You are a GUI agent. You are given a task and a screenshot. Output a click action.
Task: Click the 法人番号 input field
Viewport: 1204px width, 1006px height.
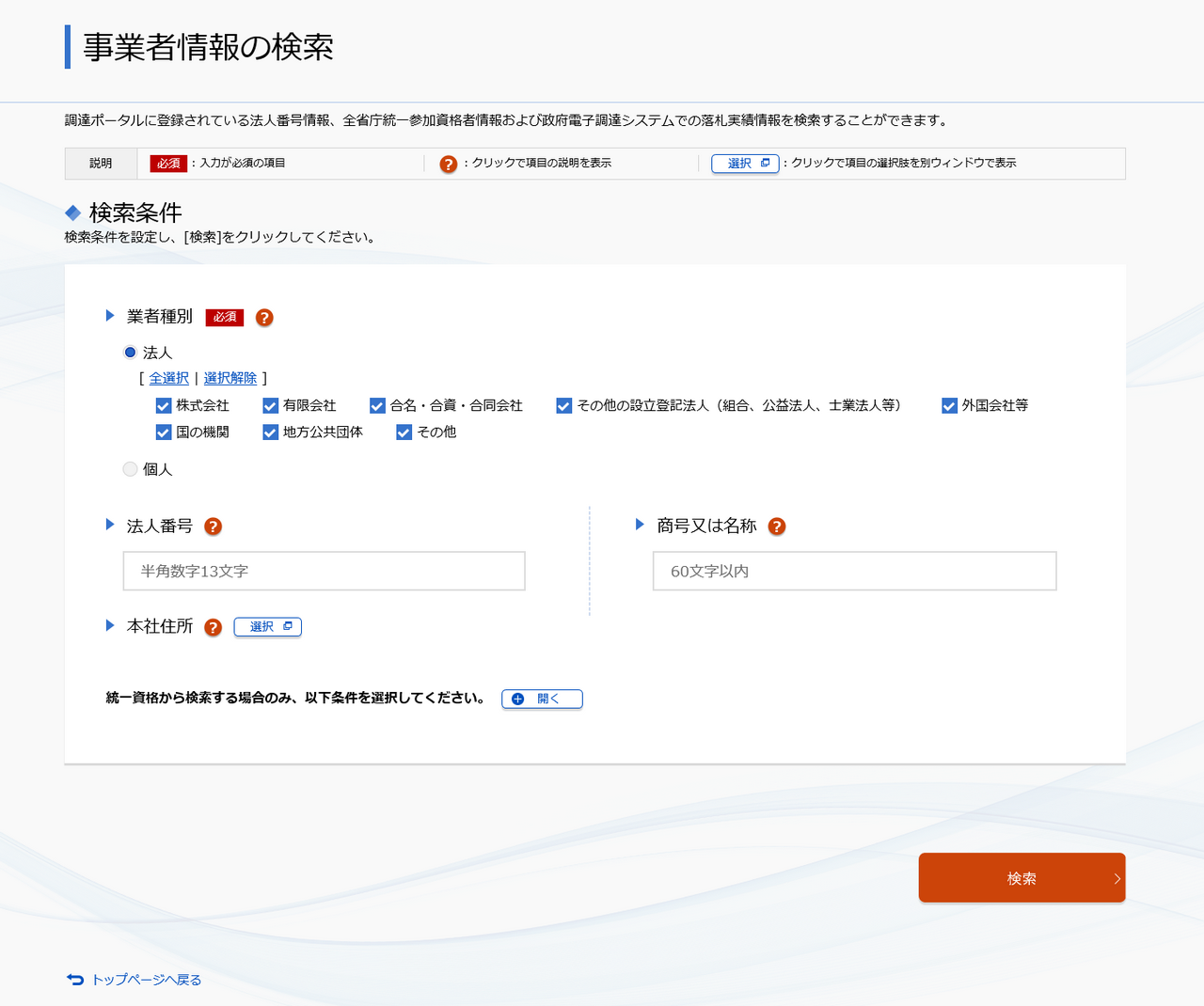click(x=324, y=571)
